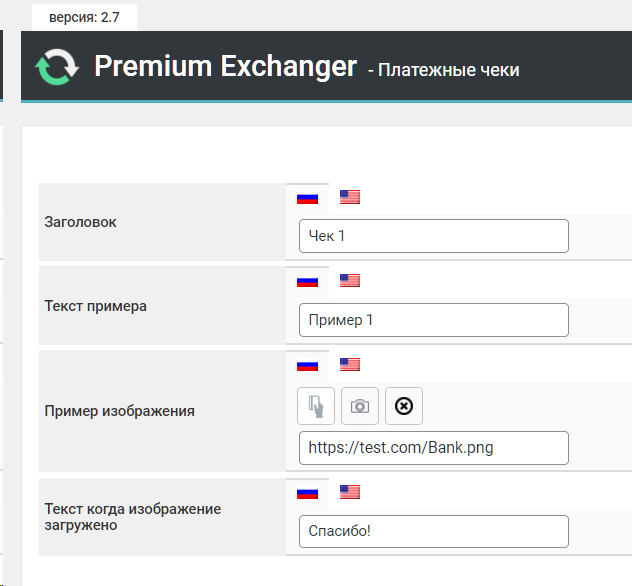Click the версия: 2.7 label tab
The image size is (632, 586).
[x=83, y=17]
